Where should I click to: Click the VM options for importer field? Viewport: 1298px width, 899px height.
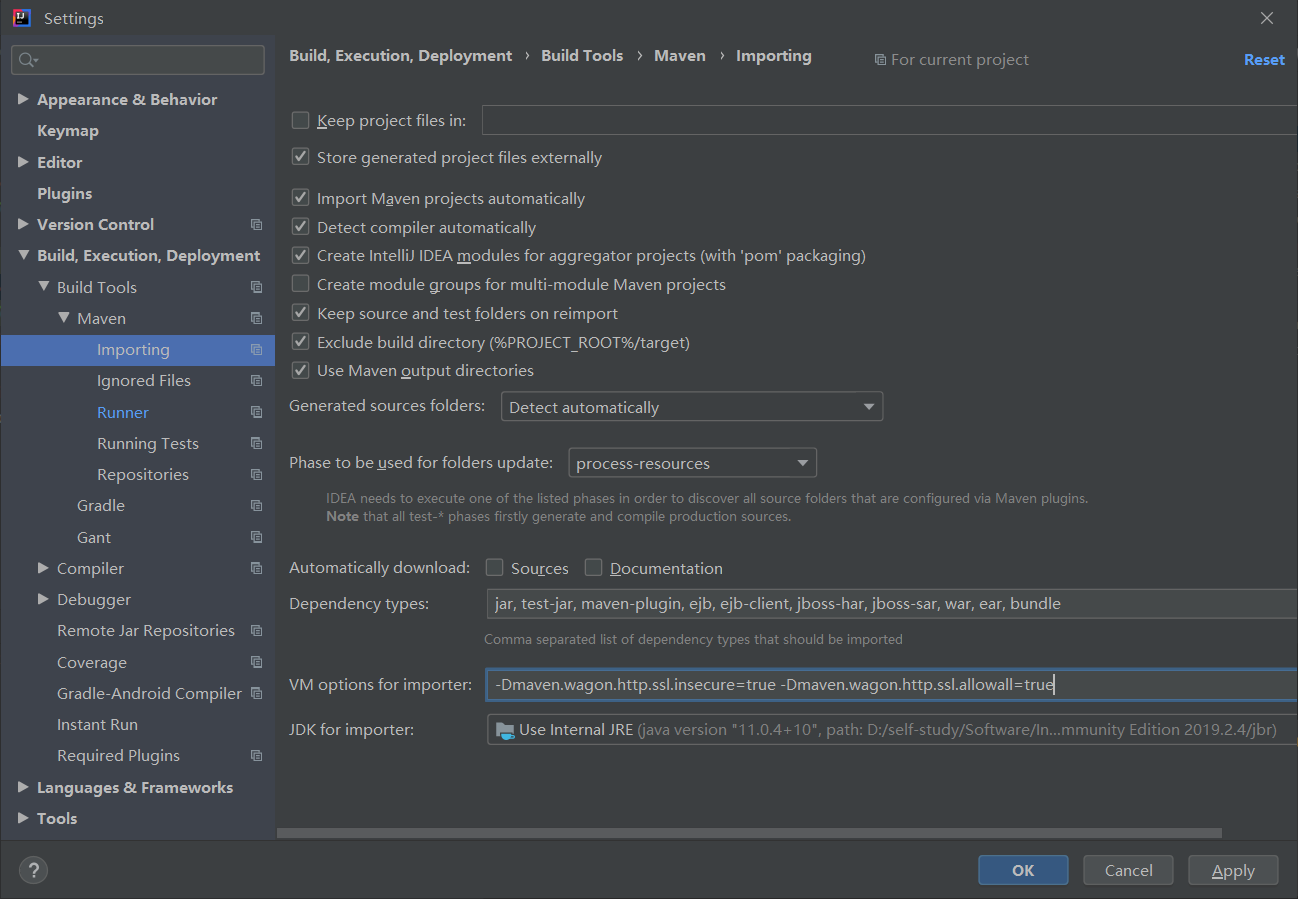click(x=890, y=685)
